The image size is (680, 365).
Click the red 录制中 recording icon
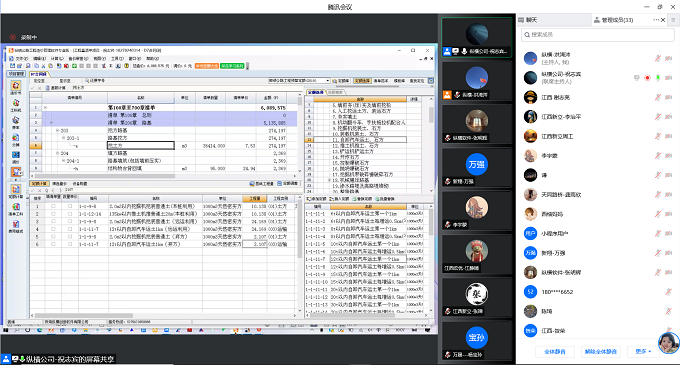13,37
